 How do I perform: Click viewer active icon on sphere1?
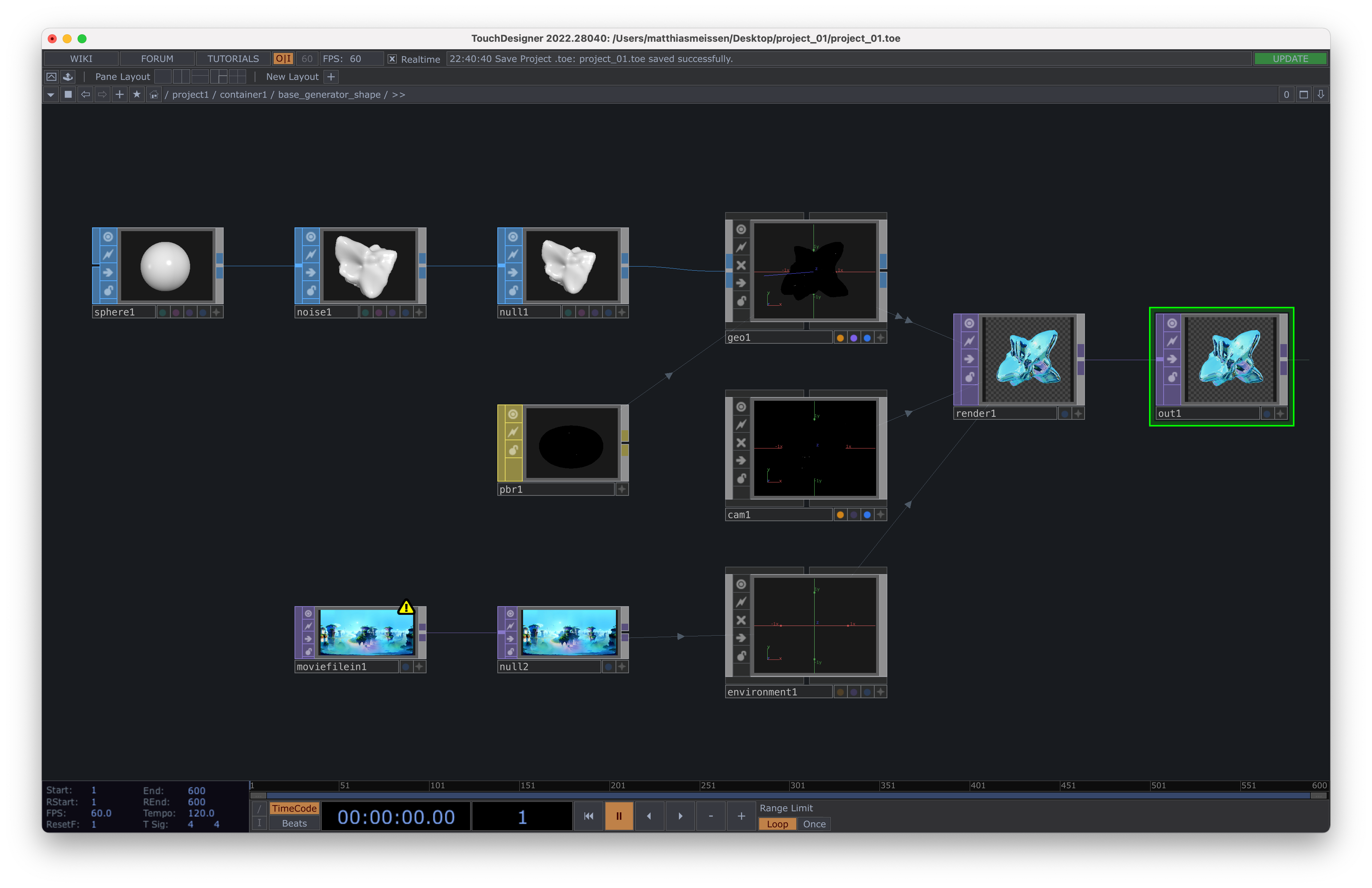point(108,237)
